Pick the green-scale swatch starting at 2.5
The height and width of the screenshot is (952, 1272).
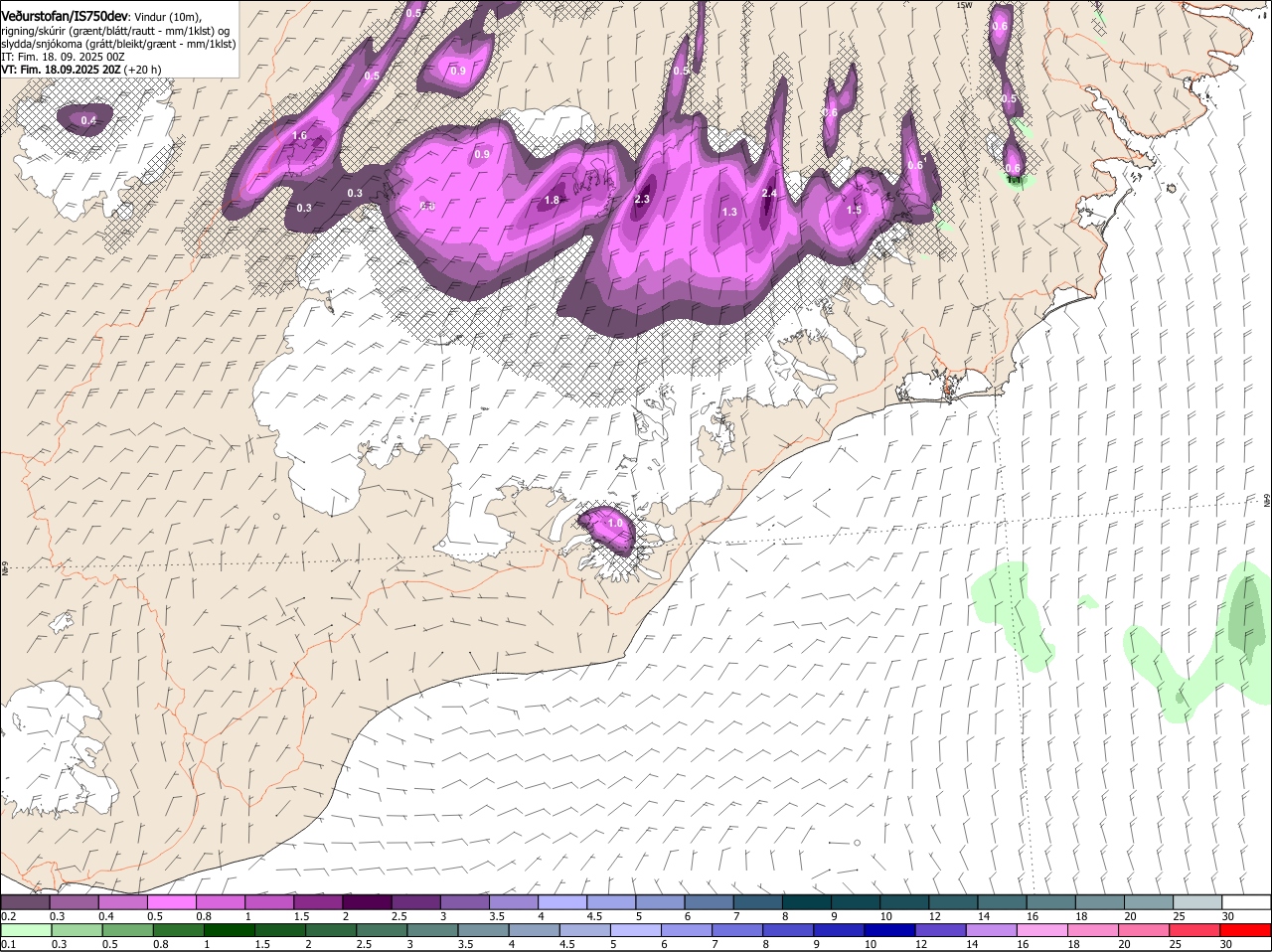[381, 930]
